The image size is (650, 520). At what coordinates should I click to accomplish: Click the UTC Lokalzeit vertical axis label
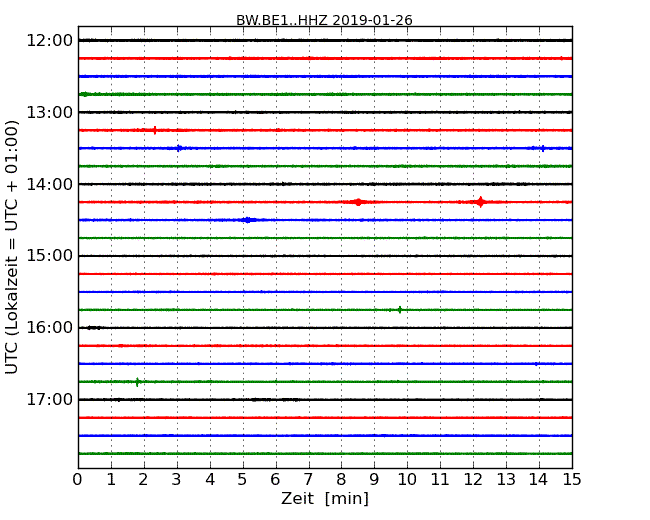[12, 247]
